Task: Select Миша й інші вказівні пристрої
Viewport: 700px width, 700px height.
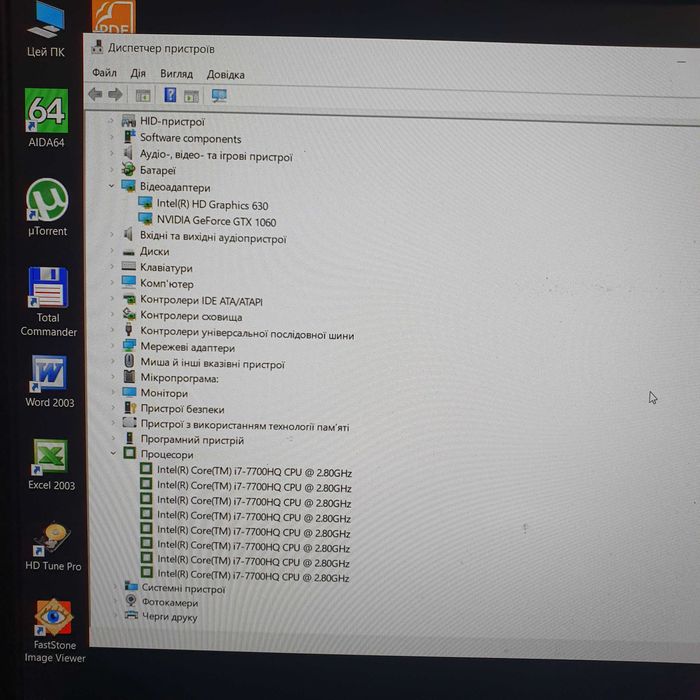Action: tap(212, 363)
